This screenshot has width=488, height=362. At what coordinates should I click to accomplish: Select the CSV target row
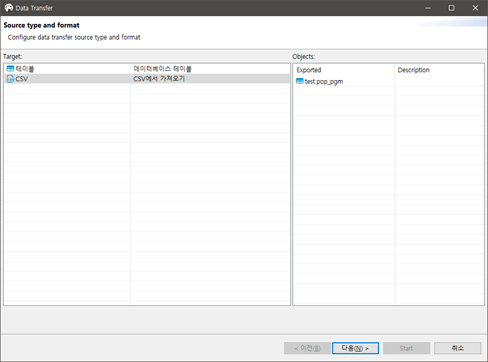coord(147,79)
